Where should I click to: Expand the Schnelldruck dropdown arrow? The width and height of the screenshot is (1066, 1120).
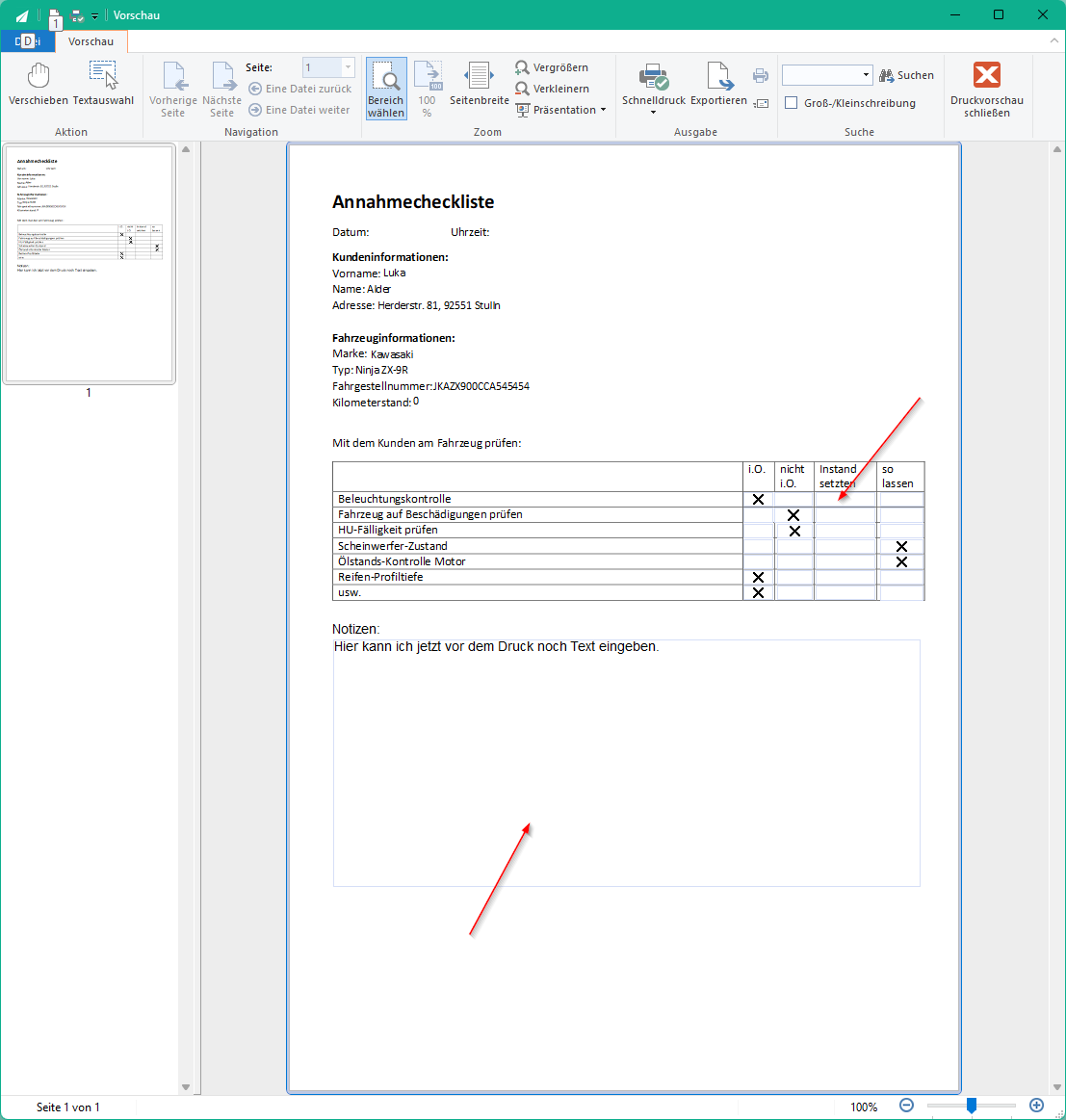[x=653, y=112]
